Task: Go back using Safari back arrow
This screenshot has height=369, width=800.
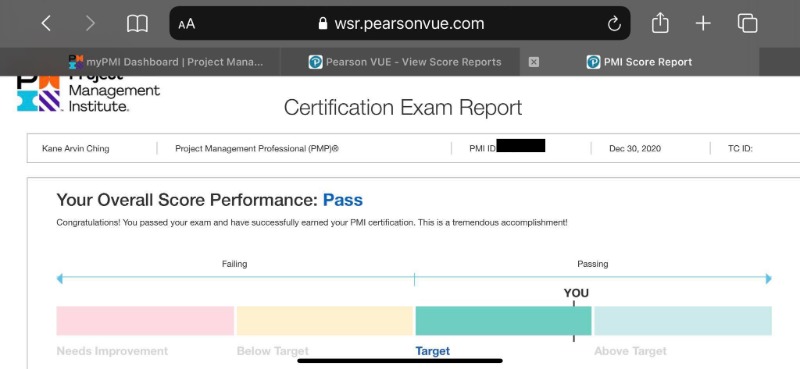Action: pyautogui.click(x=46, y=23)
